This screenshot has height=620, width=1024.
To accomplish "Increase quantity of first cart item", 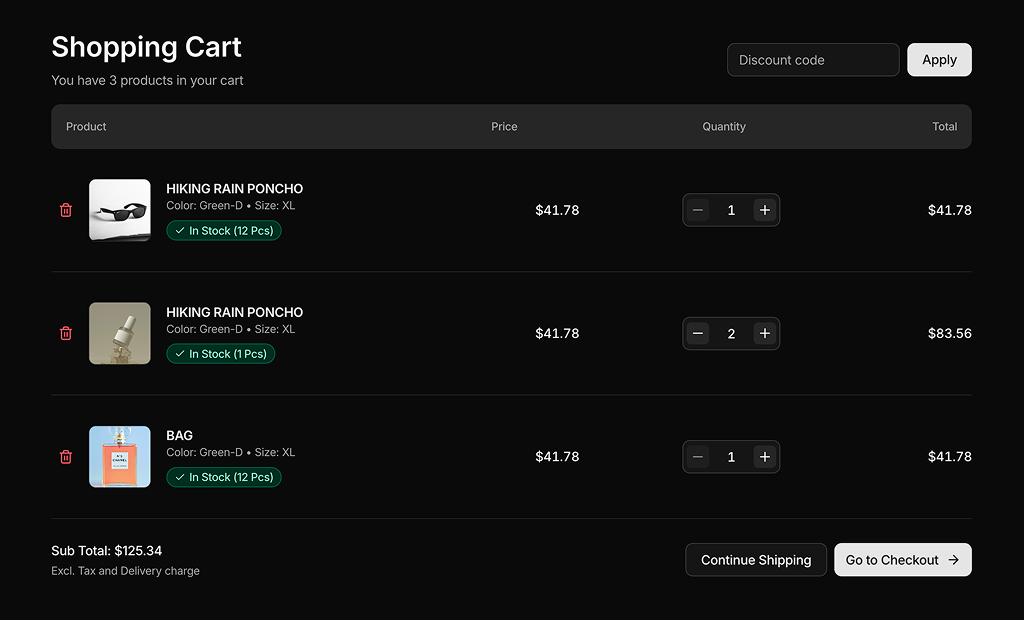I will pyautogui.click(x=765, y=210).
